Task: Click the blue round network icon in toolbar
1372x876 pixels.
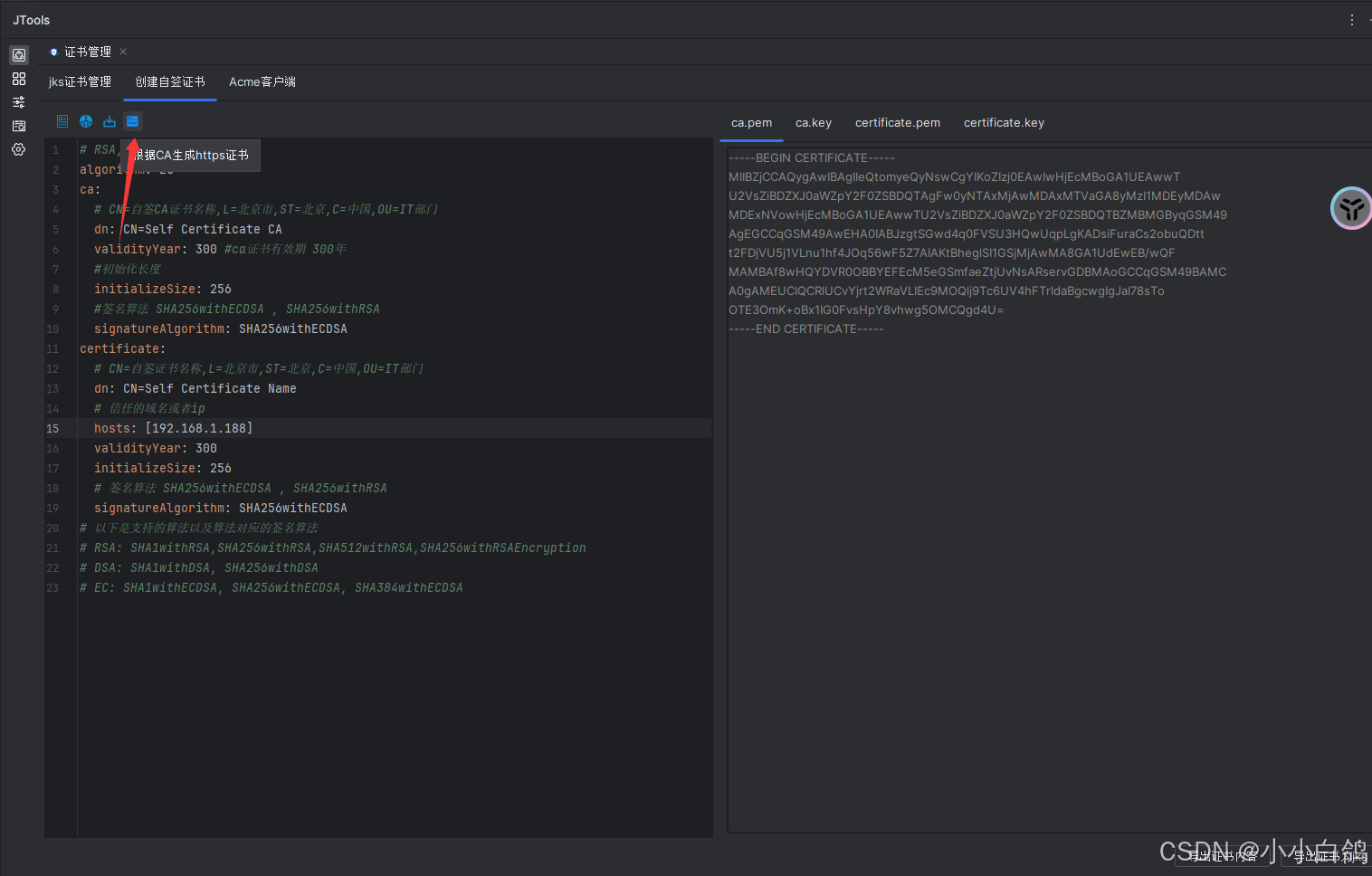Action: coord(86,121)
